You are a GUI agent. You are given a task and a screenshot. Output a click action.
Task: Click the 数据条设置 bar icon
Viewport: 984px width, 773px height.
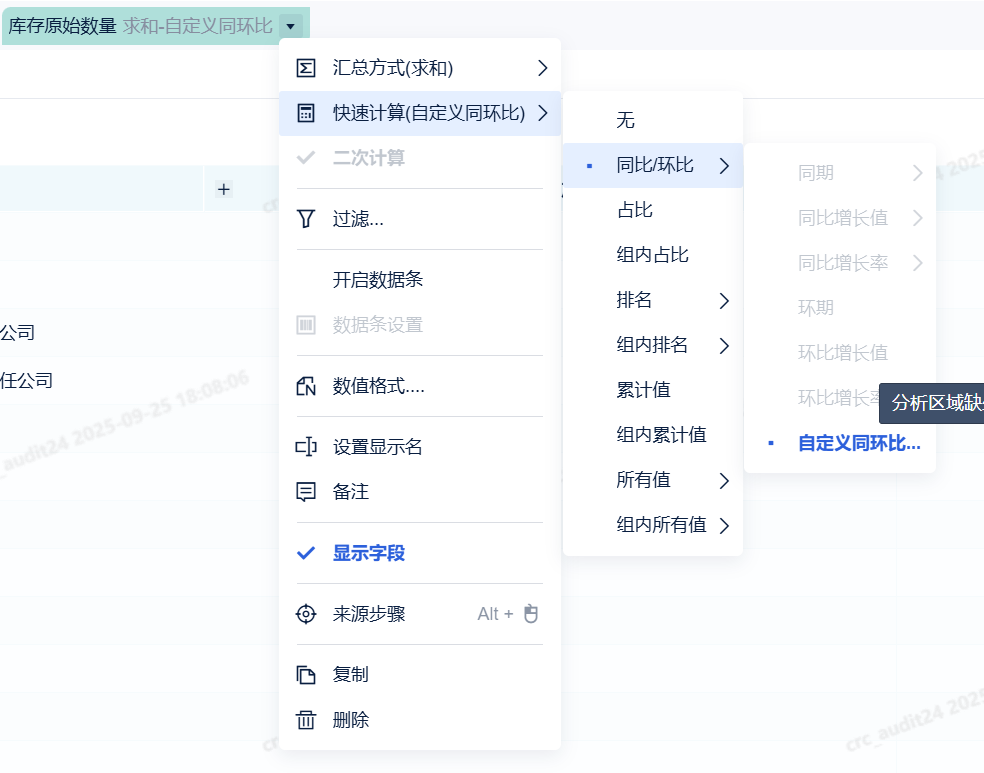(x=306, y=325)
